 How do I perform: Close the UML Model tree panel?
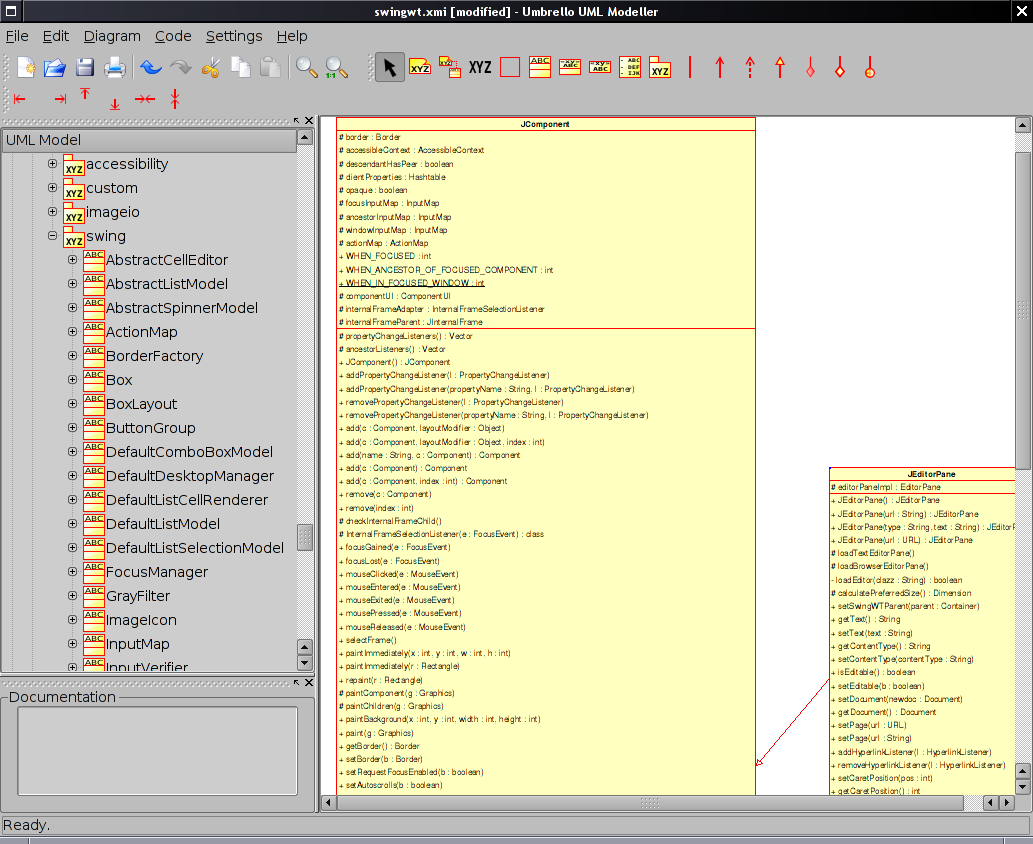308,121
